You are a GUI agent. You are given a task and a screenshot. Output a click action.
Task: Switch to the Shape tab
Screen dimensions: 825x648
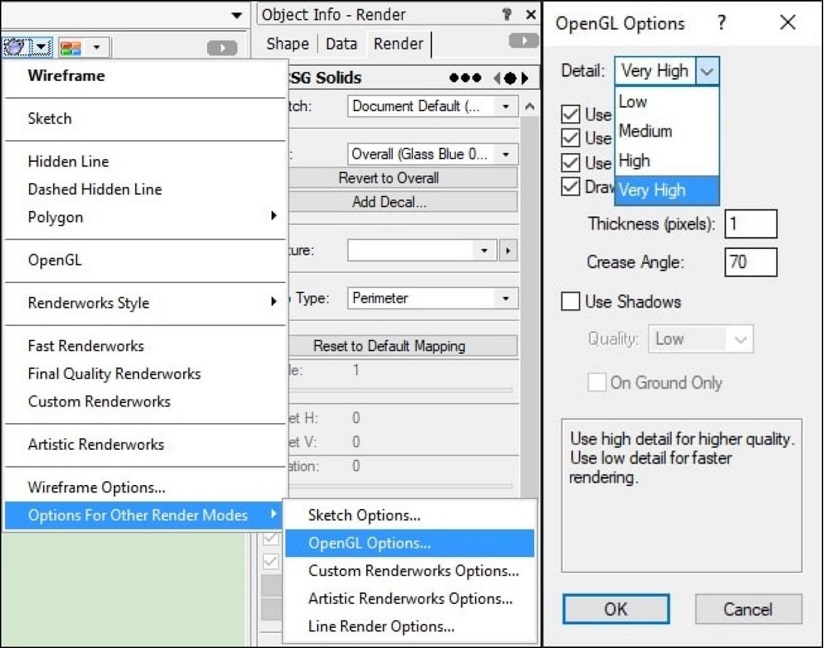point(287,44)
